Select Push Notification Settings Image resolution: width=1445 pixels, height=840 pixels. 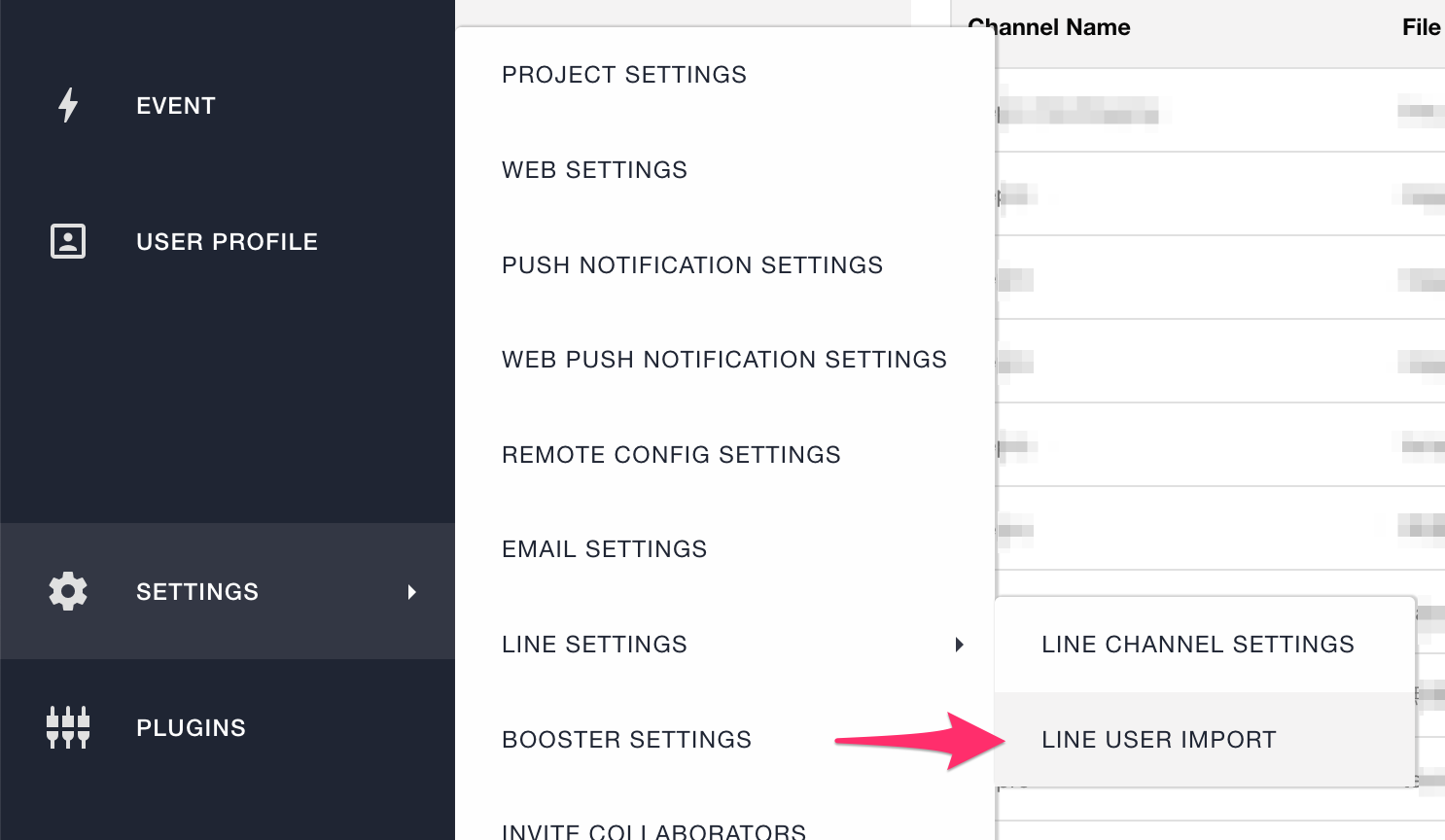(692, 265)
